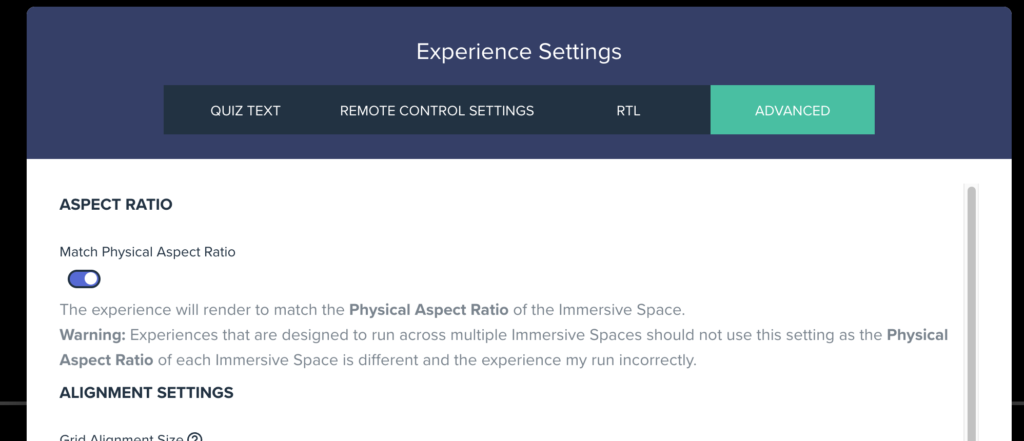
Task: Select the RTL tab
Action: (628, 110)
